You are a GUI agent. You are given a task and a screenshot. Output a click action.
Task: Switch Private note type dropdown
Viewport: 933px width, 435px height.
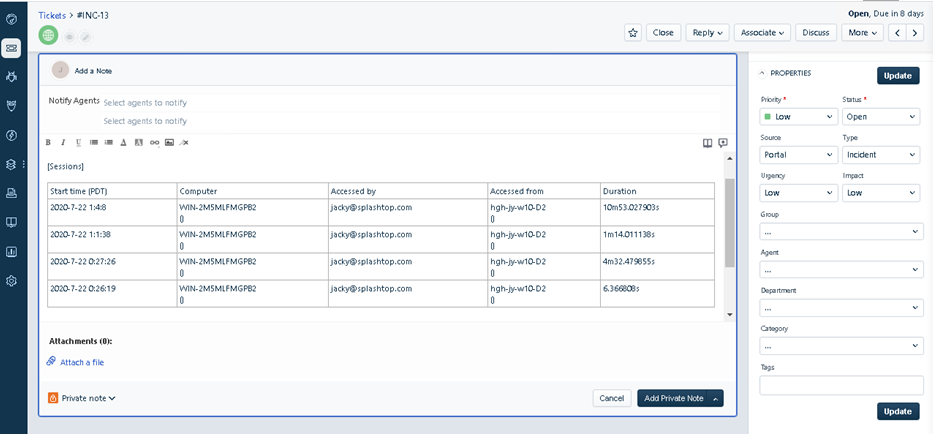click(x=82, y=398)
